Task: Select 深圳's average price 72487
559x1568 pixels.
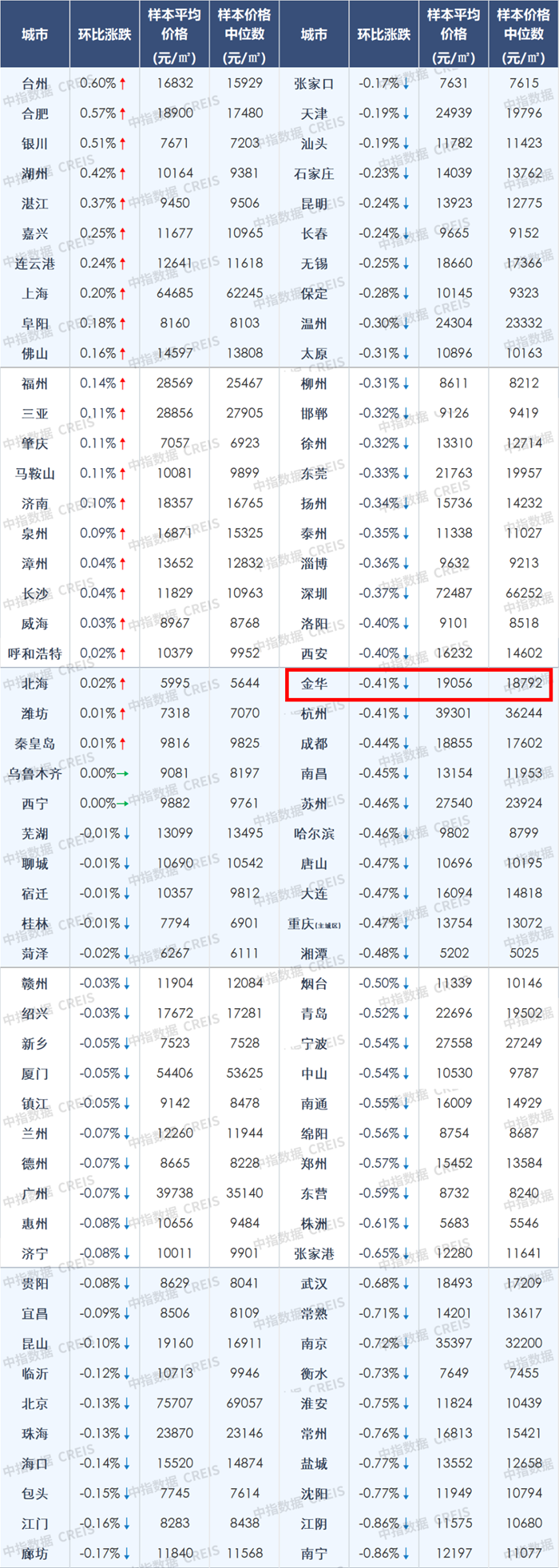Action: (454, 593)
